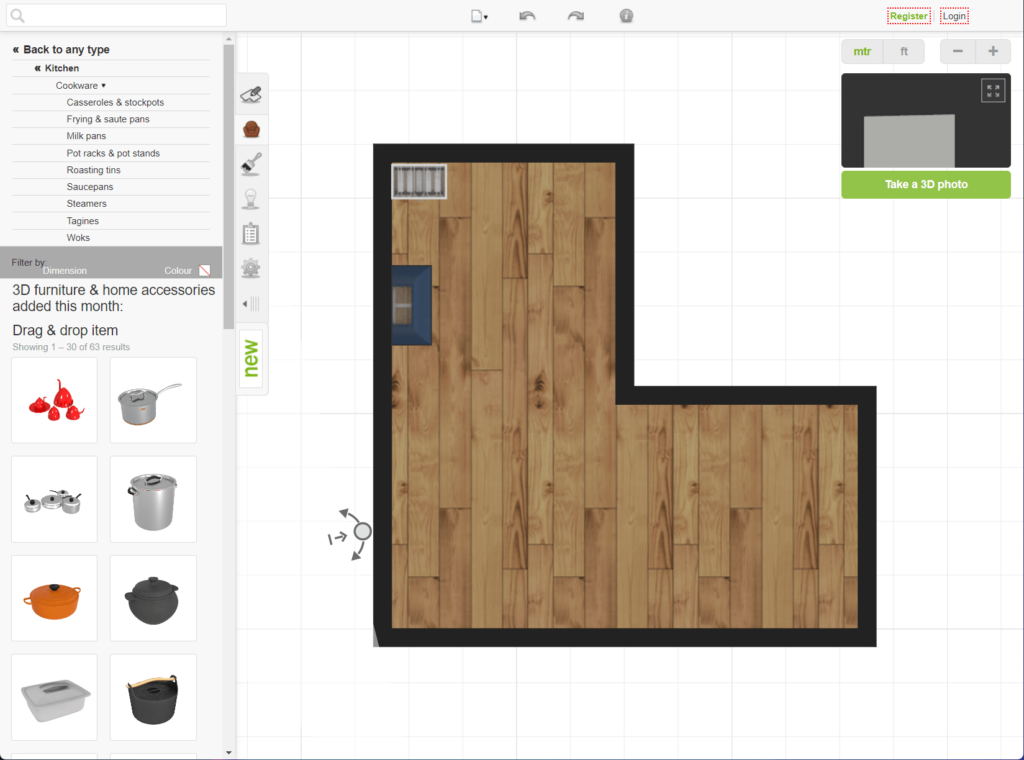This screenshot has width=1024, height=760.
Task: Open the furniture armchair tool
Action: 251,129
